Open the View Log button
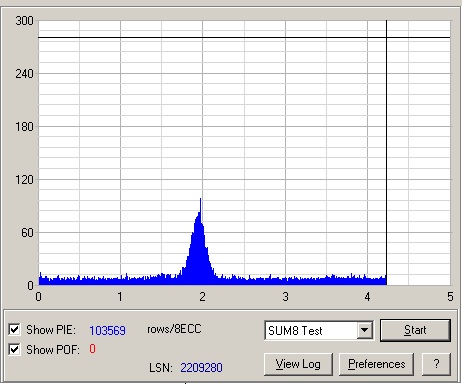The width and height of the screenshot is (462, 384). point(298,364)
